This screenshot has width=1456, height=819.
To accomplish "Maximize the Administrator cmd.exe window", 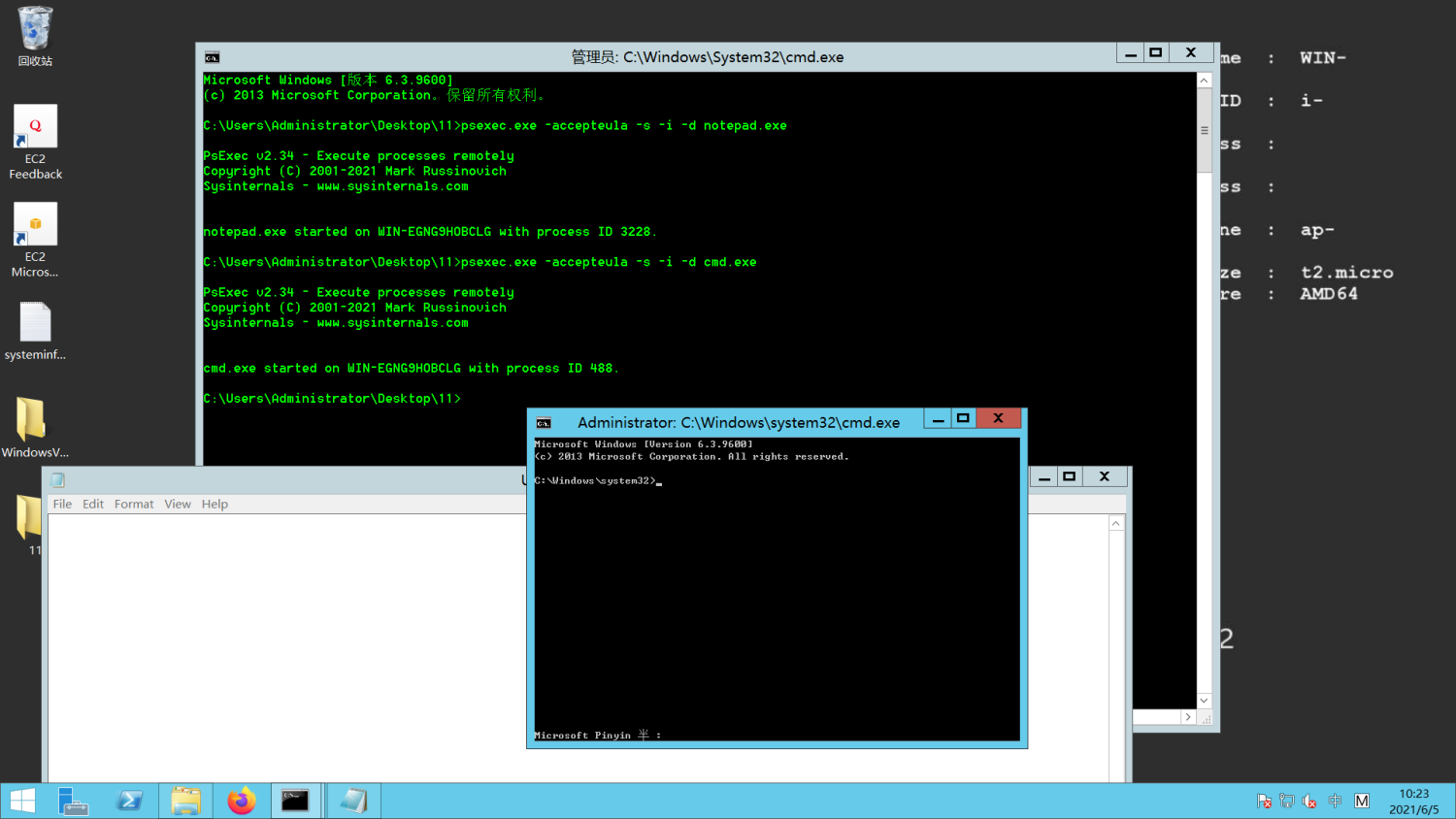I will 963,419.
